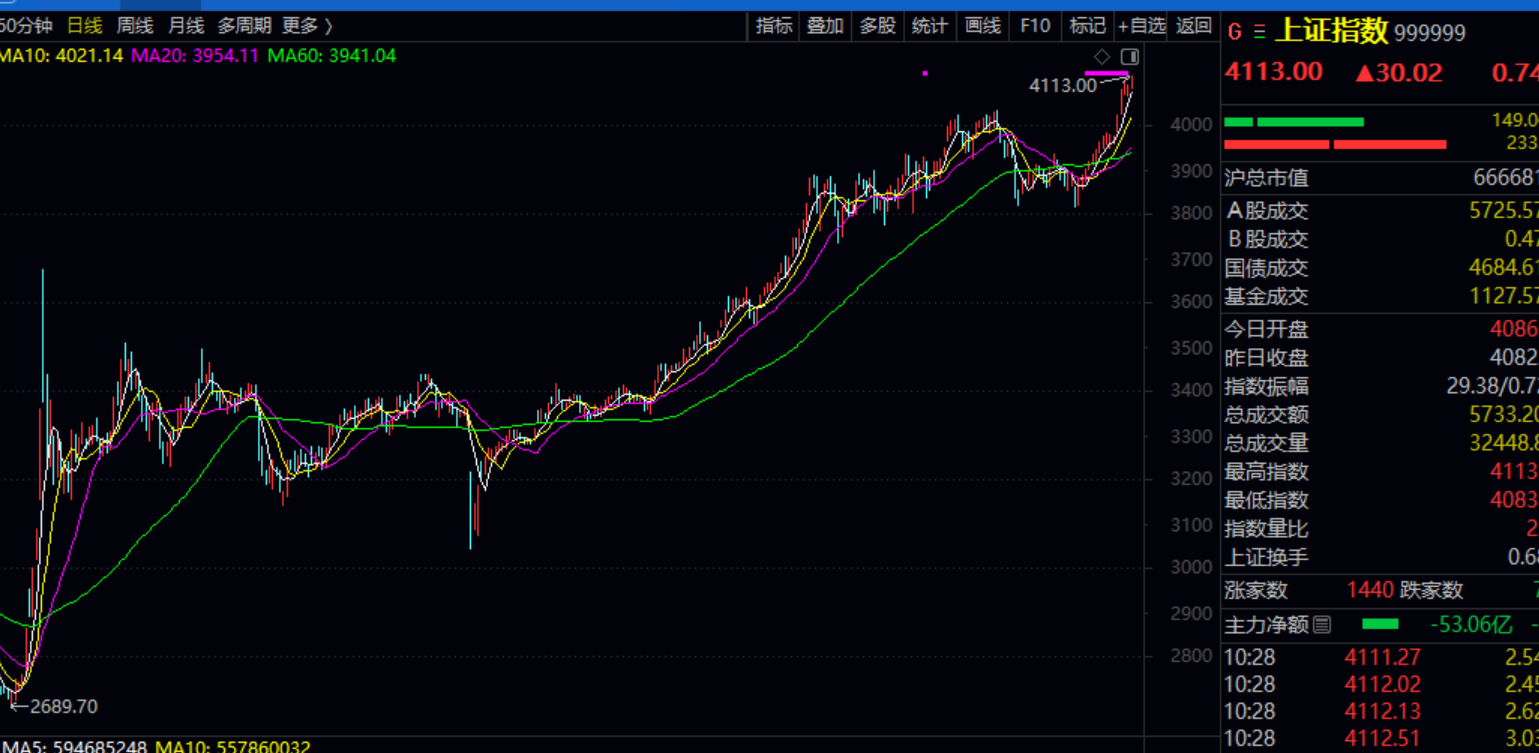Toggle the side panel icon above the chart
The width and height of the screenshot is (1539, 753).
pos(1130,56)
